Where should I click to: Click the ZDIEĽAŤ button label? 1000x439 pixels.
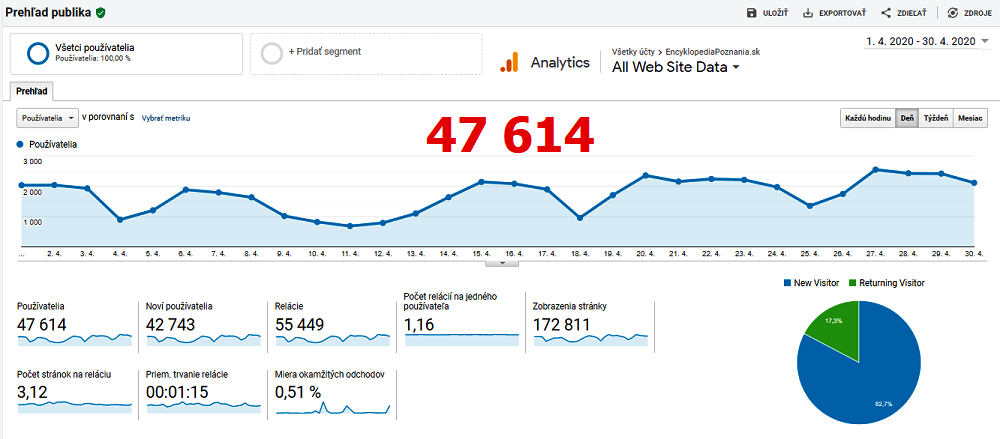913,13
